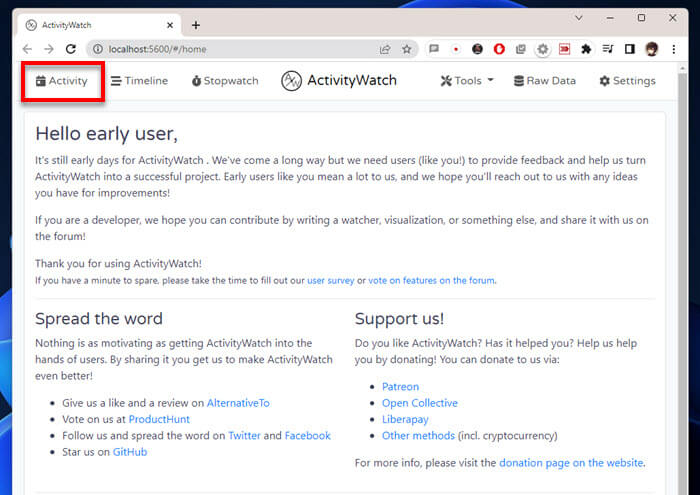Minimize the browser window
Image resolution: width=700 pixels, height=495 pixels.
point(610,18)
